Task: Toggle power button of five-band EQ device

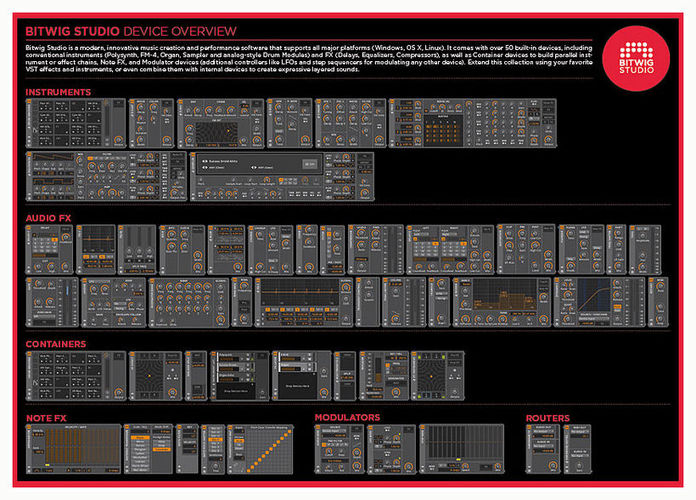Action: (x=258, y=281)
